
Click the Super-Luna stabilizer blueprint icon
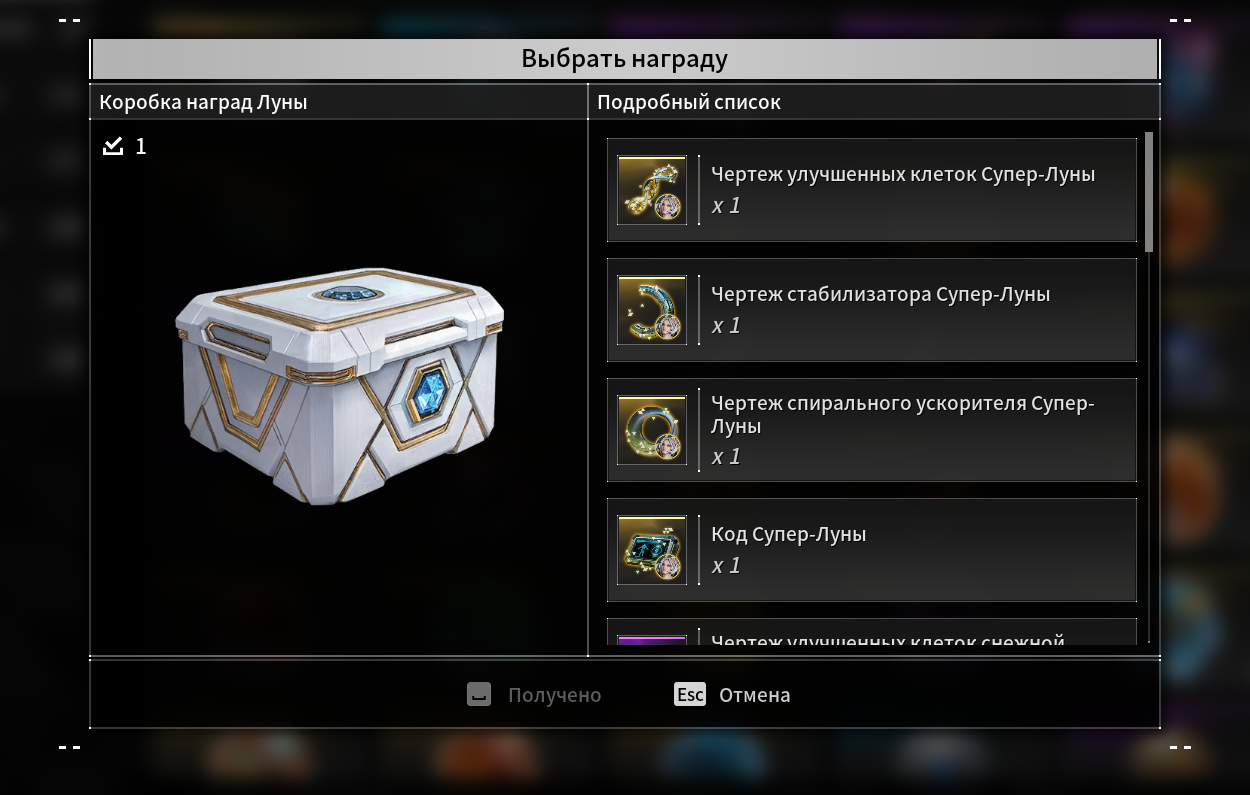[652, 310]
